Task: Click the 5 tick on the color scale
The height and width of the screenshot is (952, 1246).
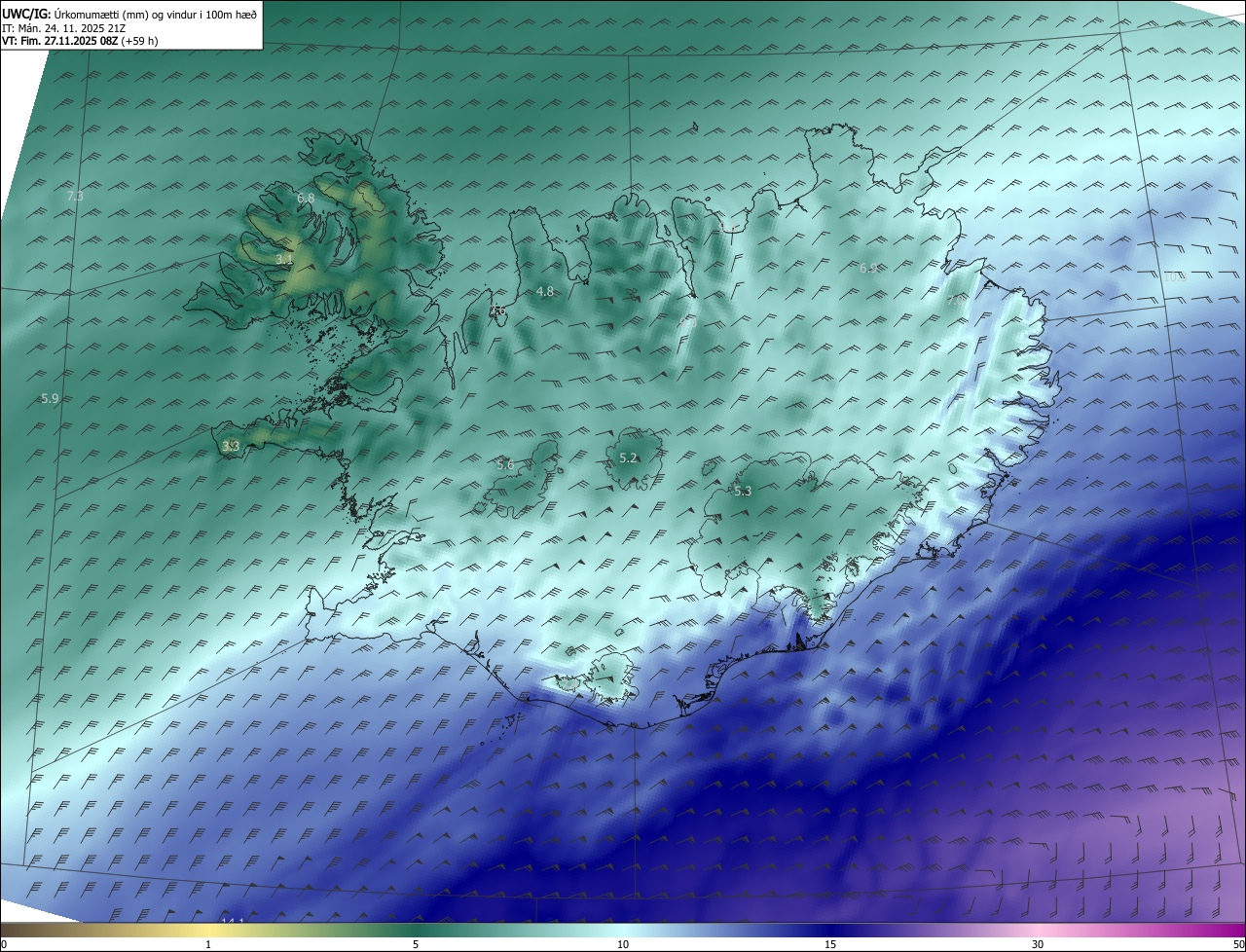Action: 416,944
